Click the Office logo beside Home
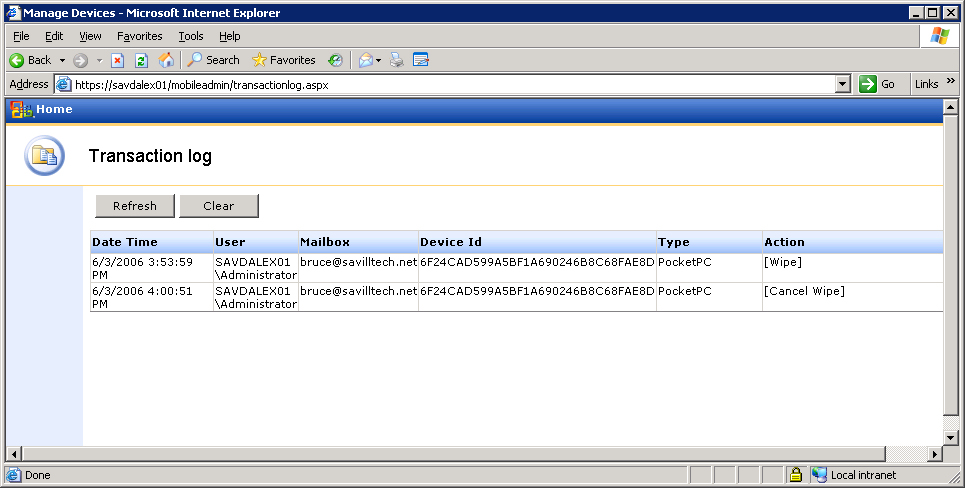Image resolution: width=965 pixels, height=488 pixels. pyautogui.click(x=21, y=110)
